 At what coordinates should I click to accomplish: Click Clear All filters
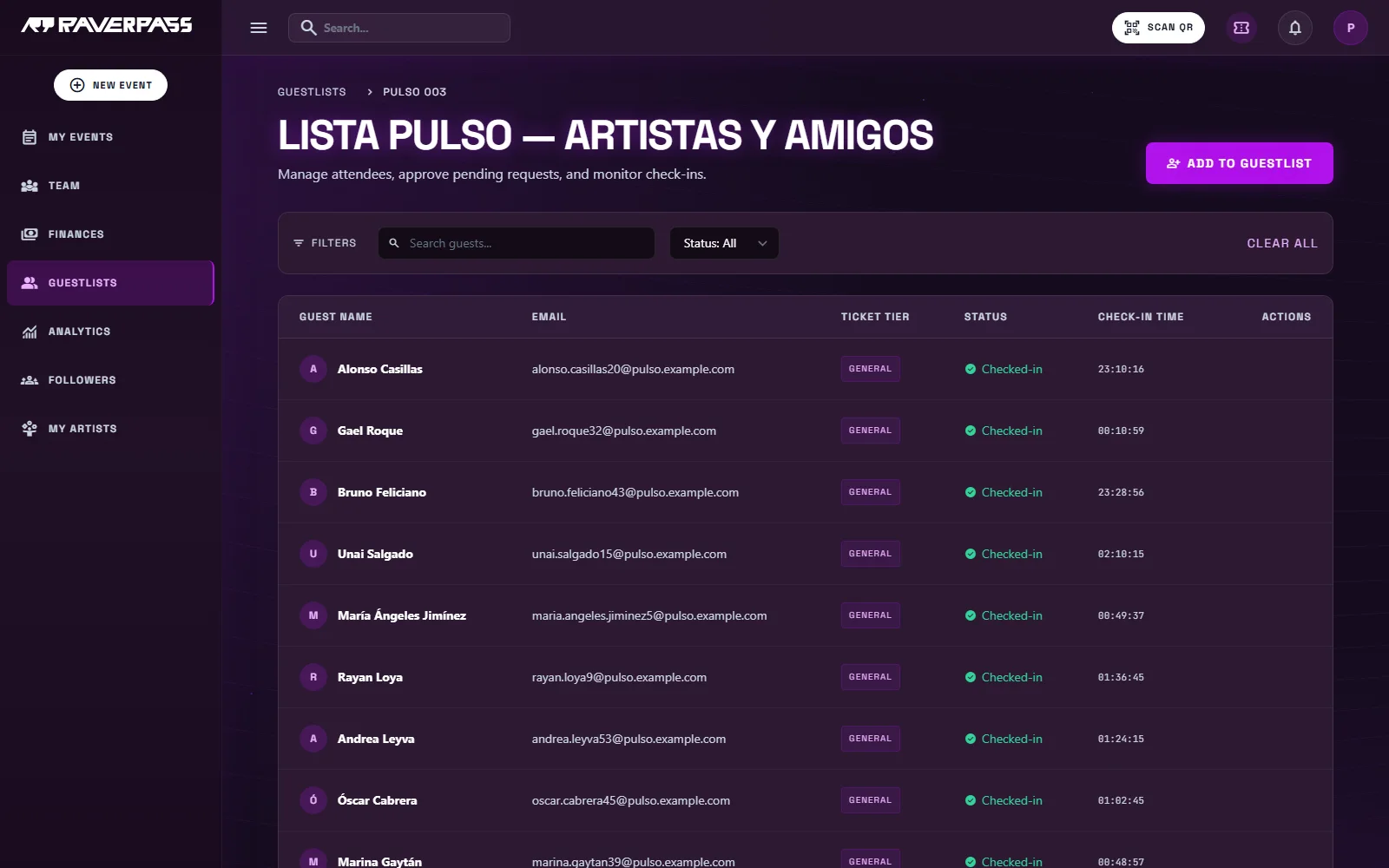(1282, 243)
